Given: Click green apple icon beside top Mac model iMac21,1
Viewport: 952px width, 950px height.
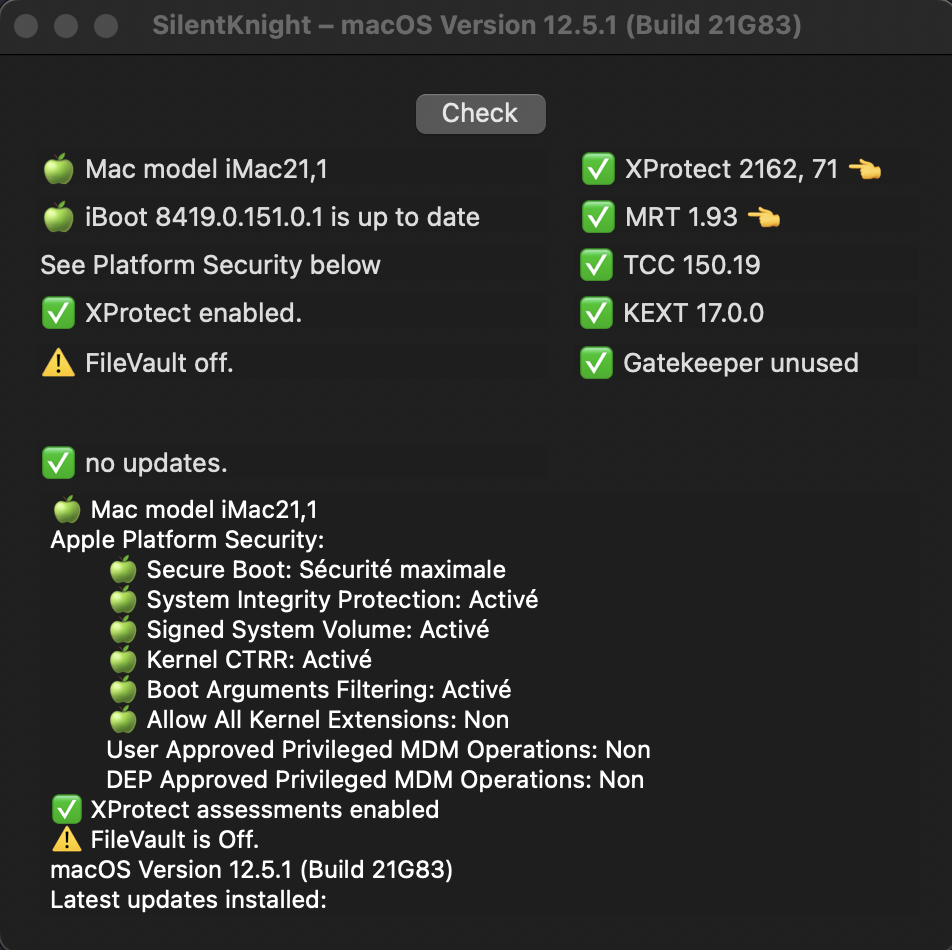Looking at the screenshot, I should (x=58, y=169).
